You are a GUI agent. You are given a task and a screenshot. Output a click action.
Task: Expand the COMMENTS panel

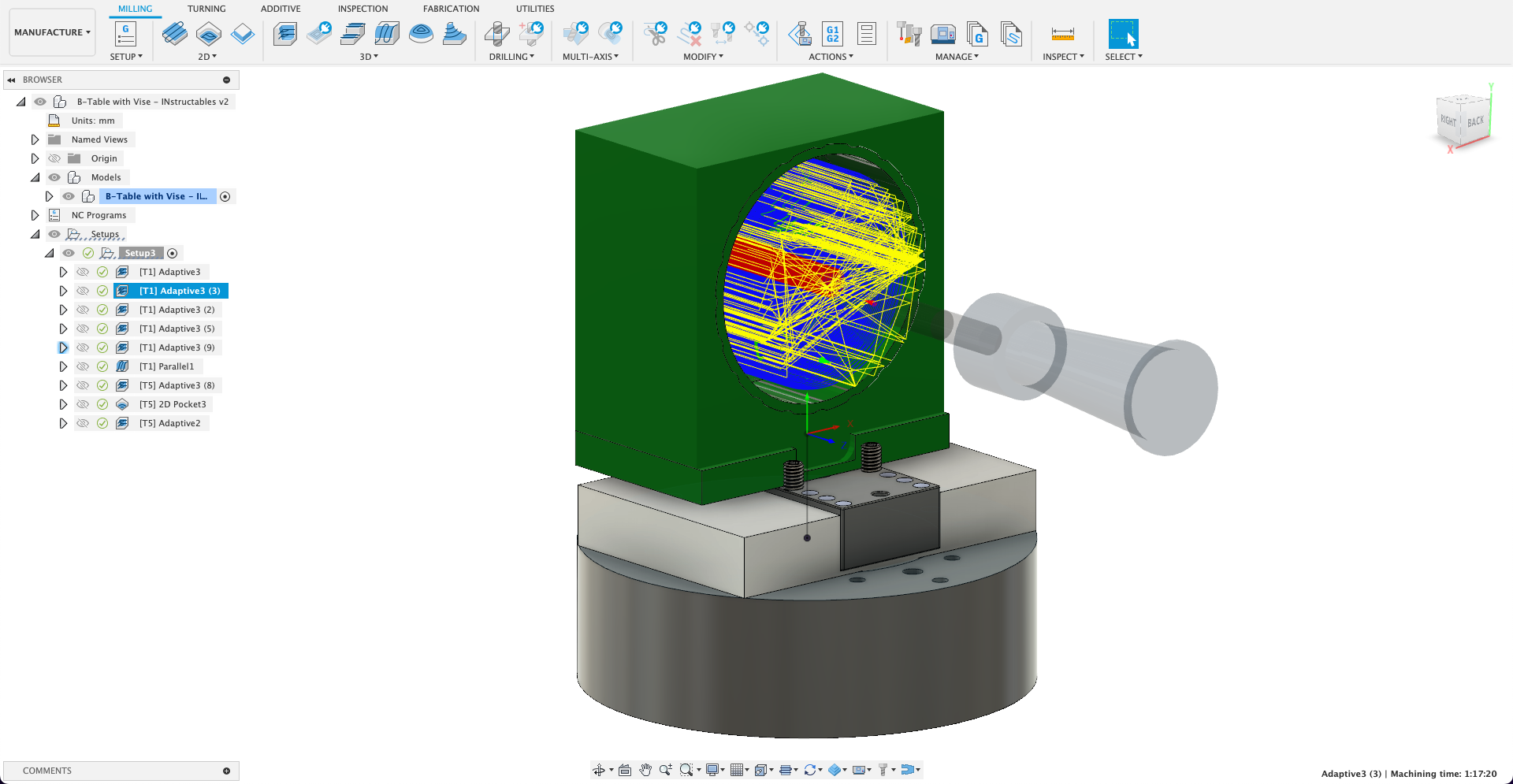pos(226,771)
